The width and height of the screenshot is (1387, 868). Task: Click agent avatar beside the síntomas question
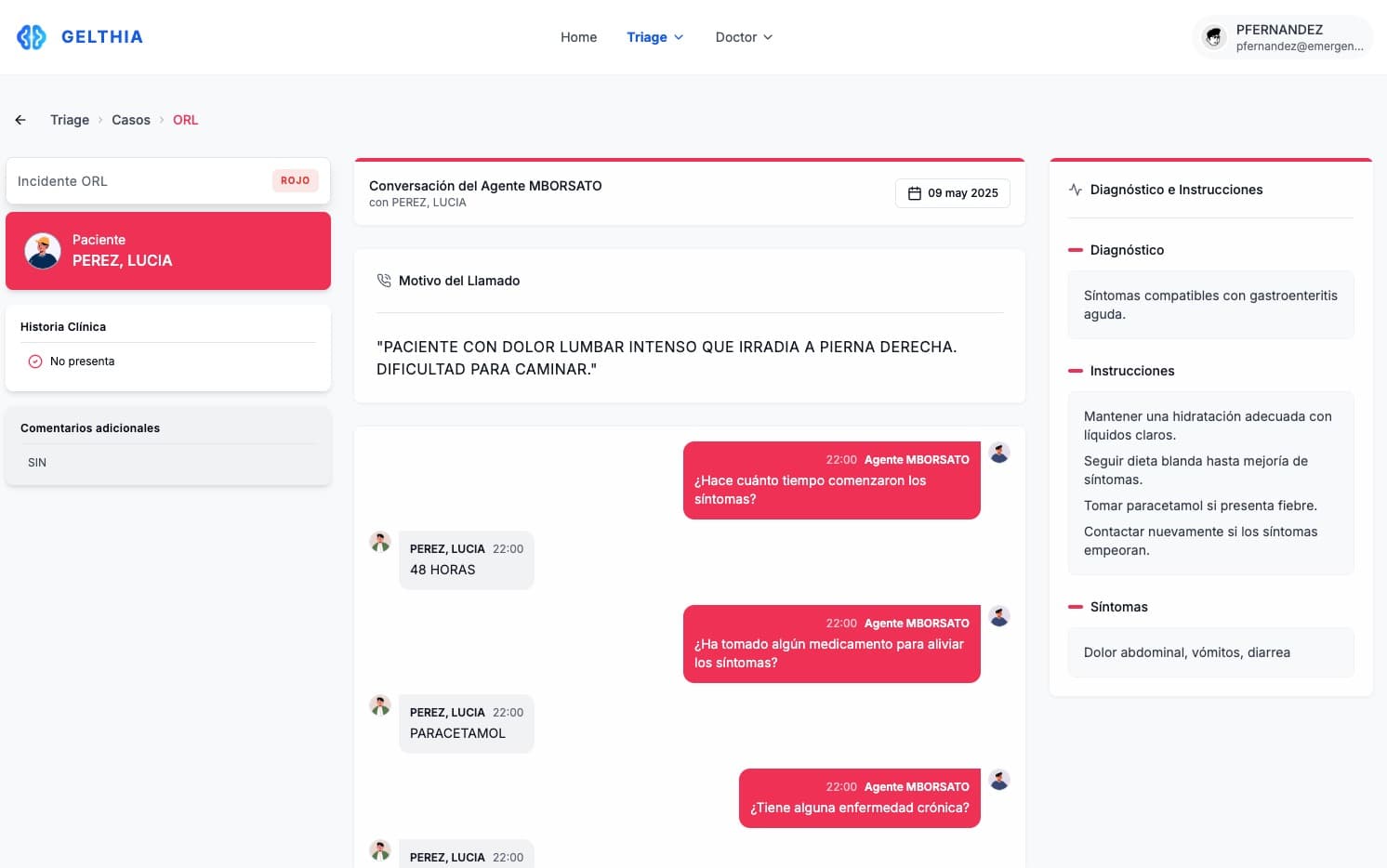click(999, 453)
